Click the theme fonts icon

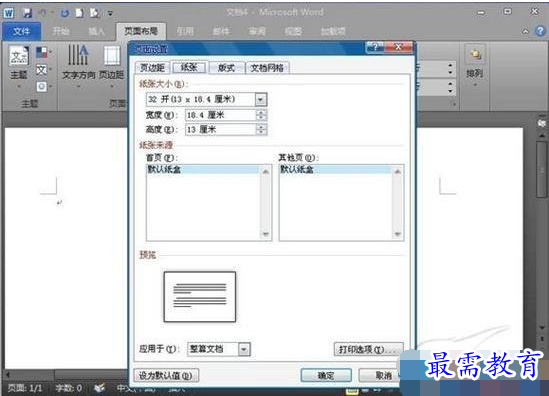[42, 70]
